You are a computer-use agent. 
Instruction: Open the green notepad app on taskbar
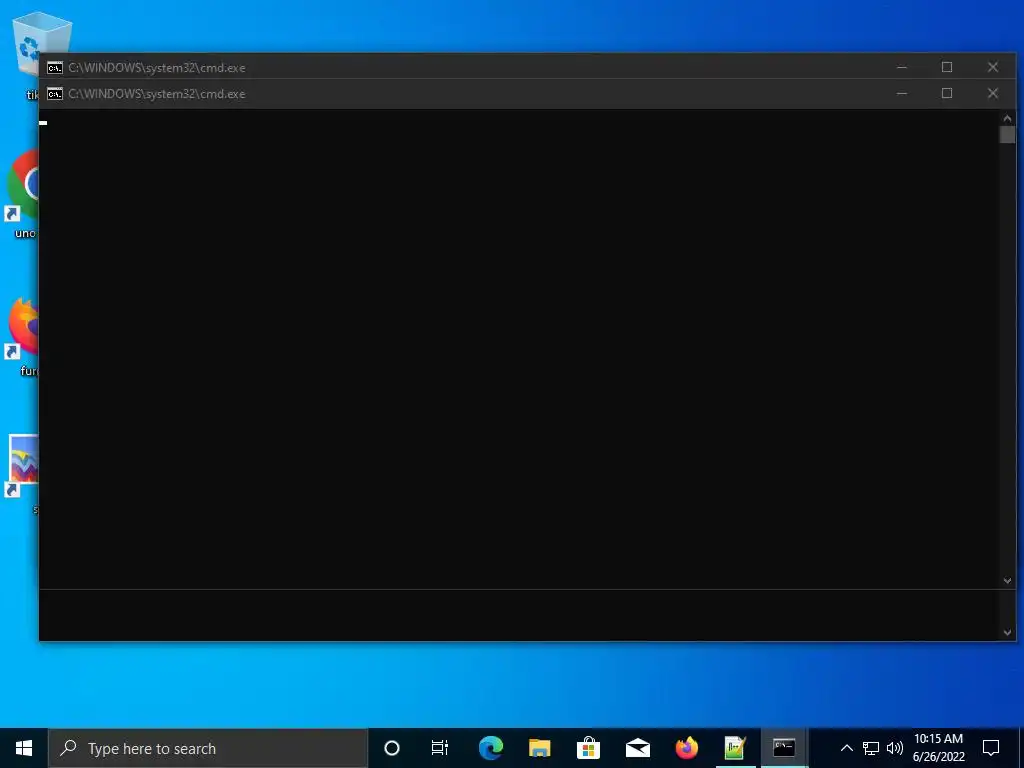[x=735, y=748]
